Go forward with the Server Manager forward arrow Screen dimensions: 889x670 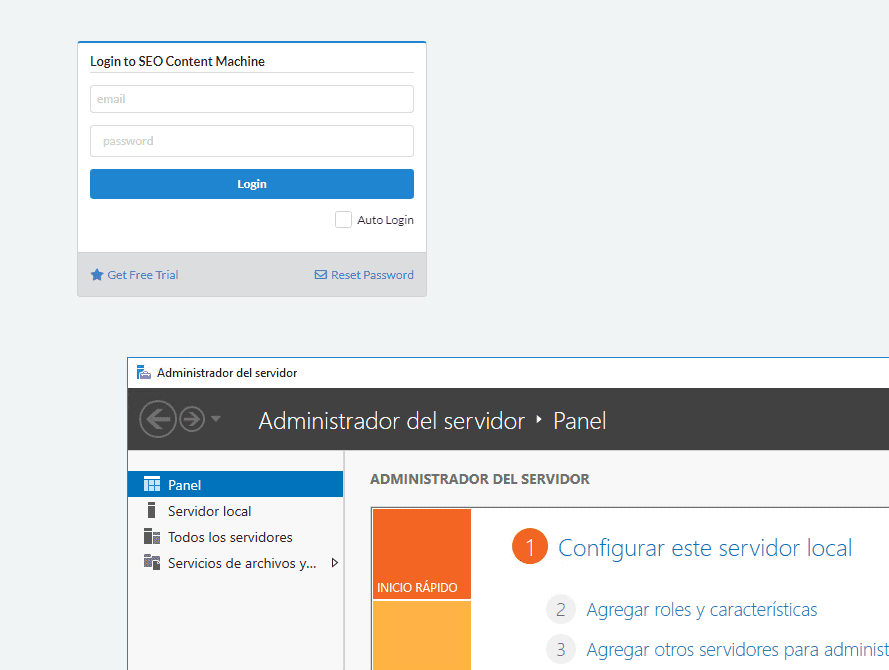click(x=192, y=419)
